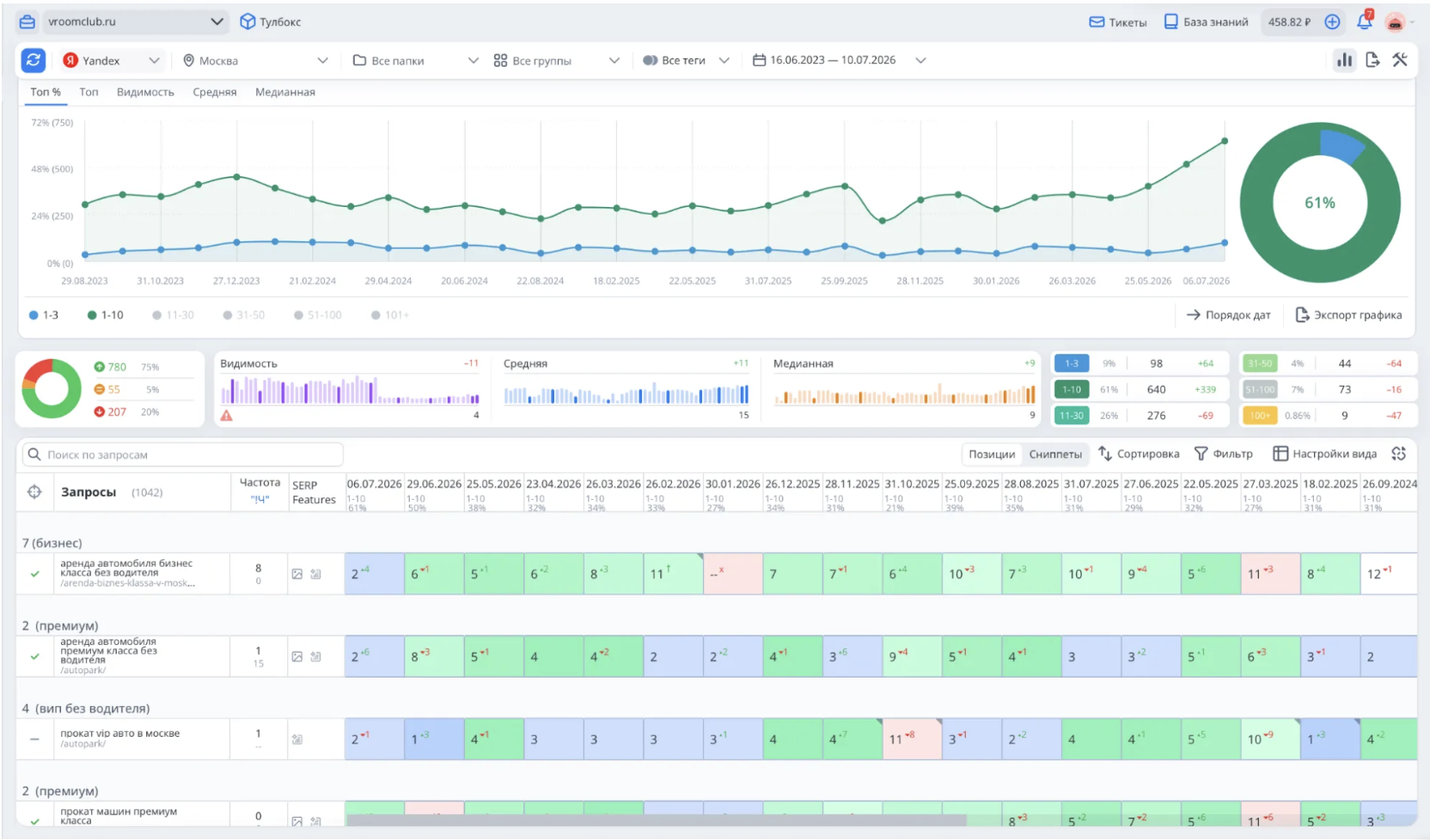The image size is (1430, 840).
Task: Switch to the Видимость chart tab
Action: pyautogui.click(x=145, y=92)
